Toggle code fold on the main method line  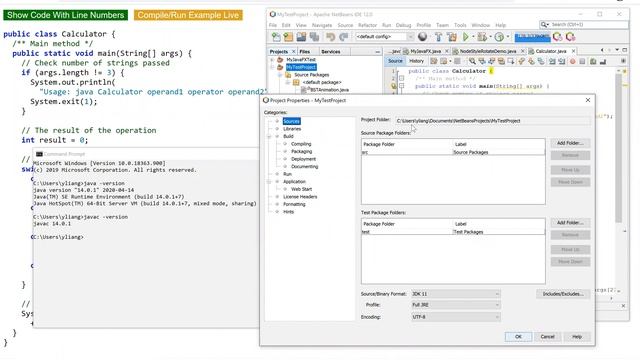(402, 86)
